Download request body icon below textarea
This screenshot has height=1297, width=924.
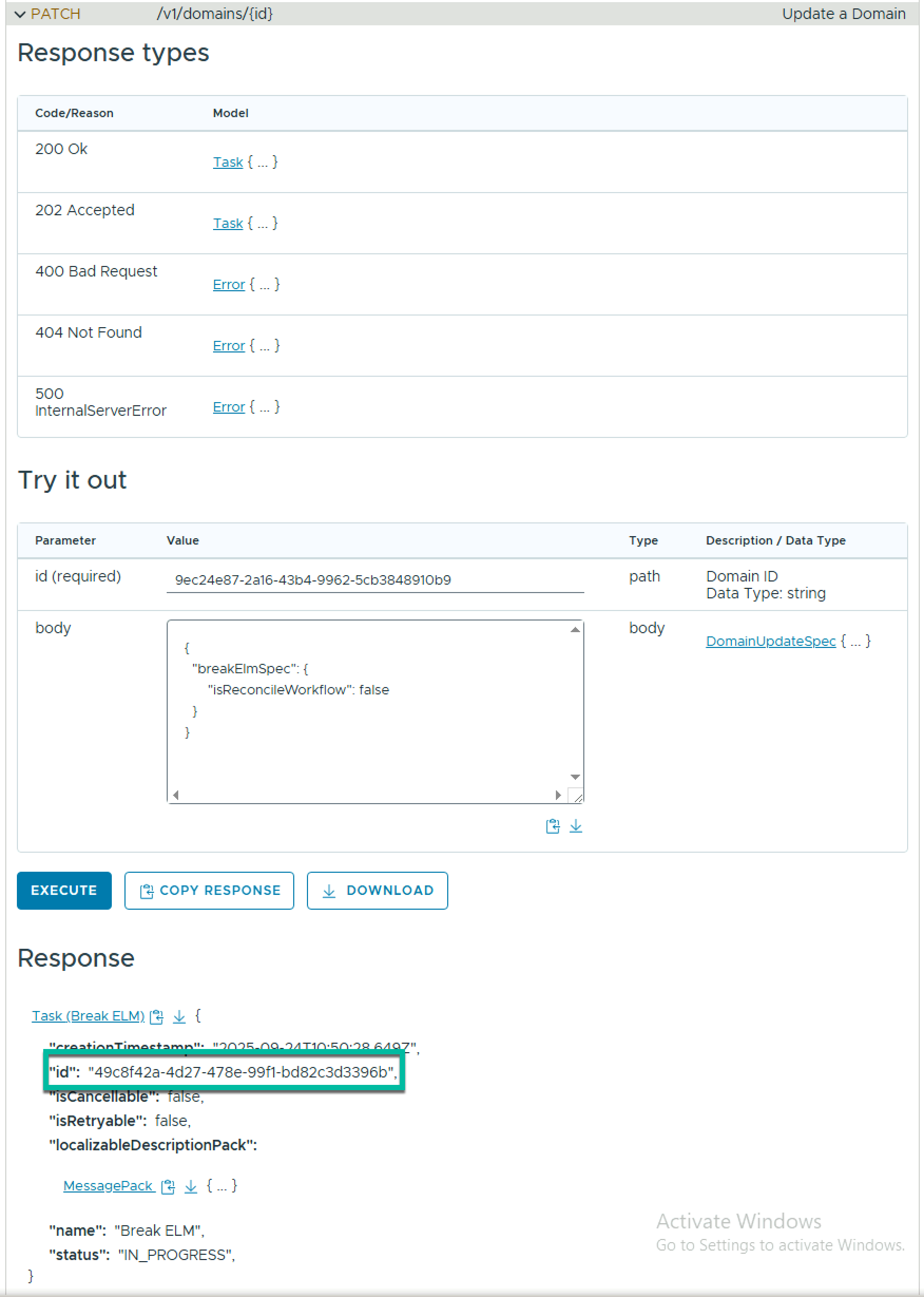click(576, 826)
